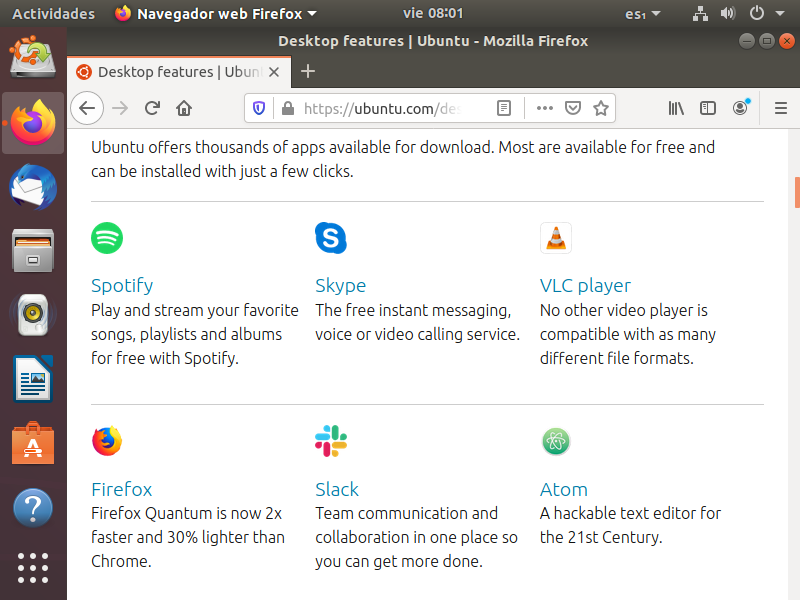Open the Skype link
800x600 pixels.
pyautogui.click(x=340, y=285)
